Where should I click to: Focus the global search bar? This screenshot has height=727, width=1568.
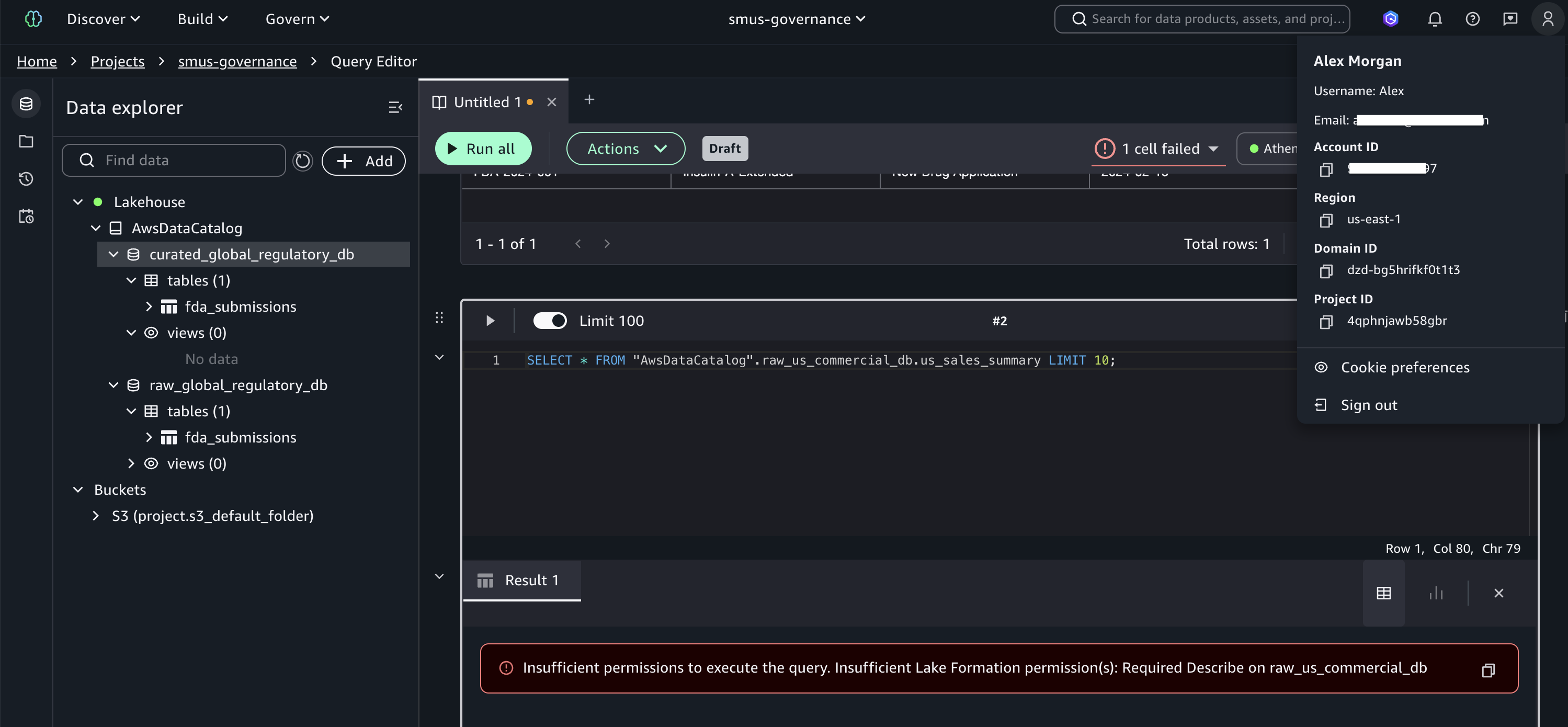pyautogui.click(x=1201, y=19)
